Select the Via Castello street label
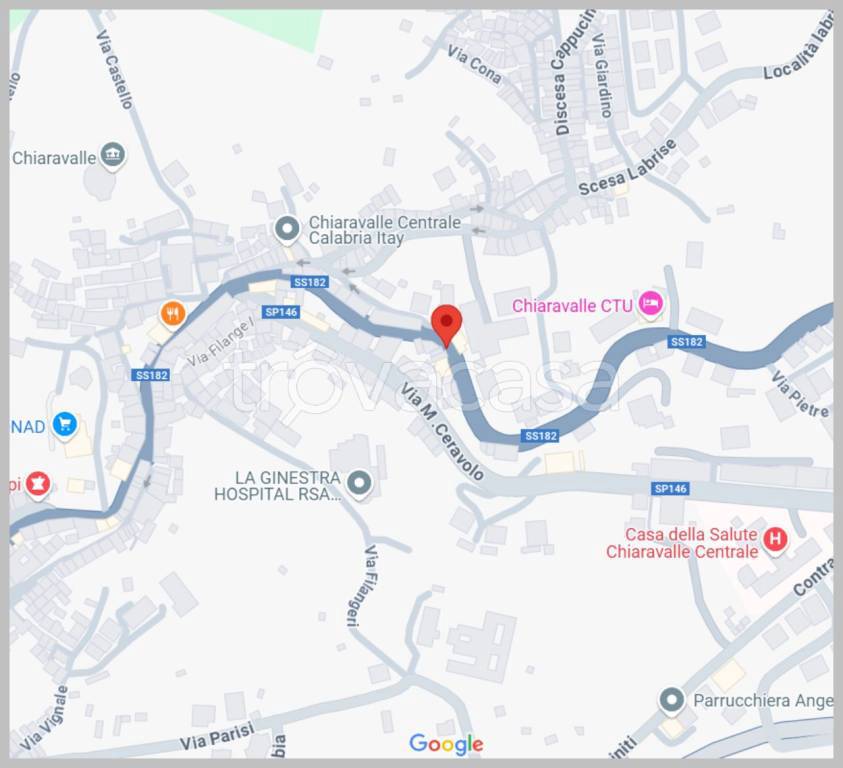Image resolution: width=843 pixels, height=768 pixels. [x=114, y=69]
